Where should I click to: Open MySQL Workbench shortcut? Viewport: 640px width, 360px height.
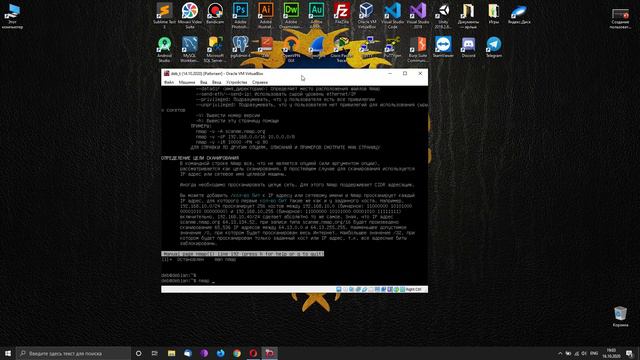click(189, 49)
